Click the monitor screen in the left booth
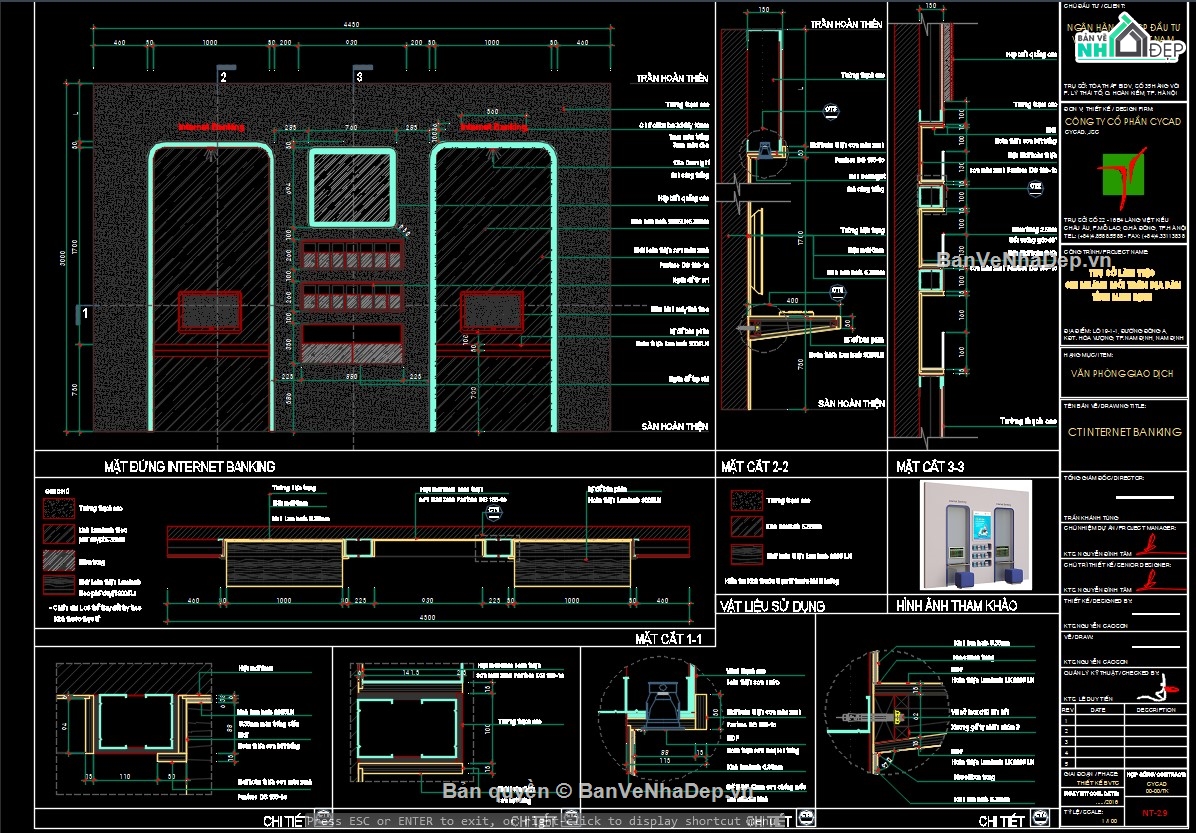 210,311
